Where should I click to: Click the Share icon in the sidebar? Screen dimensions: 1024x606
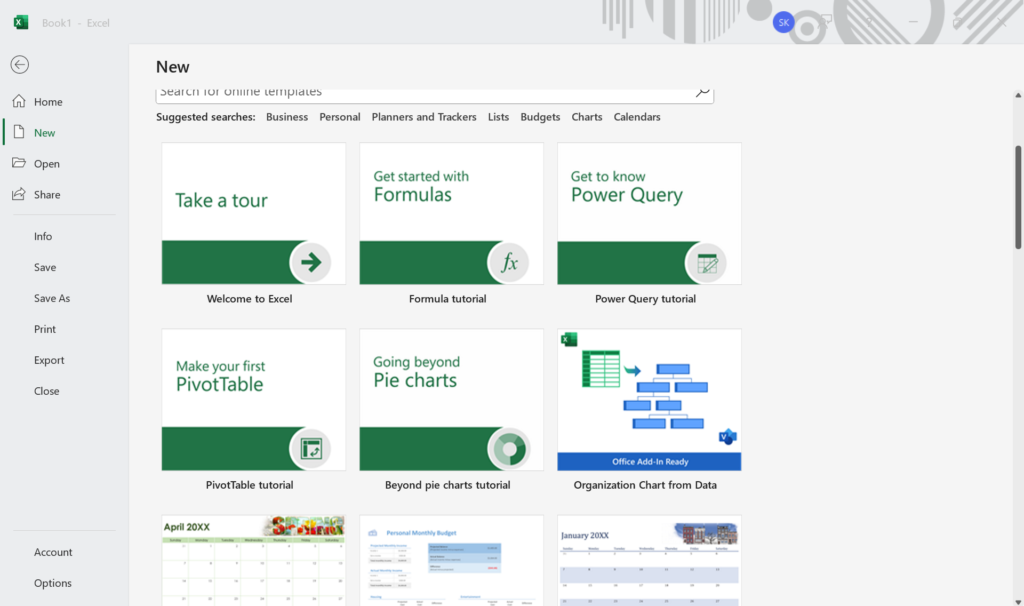(18, 194)
